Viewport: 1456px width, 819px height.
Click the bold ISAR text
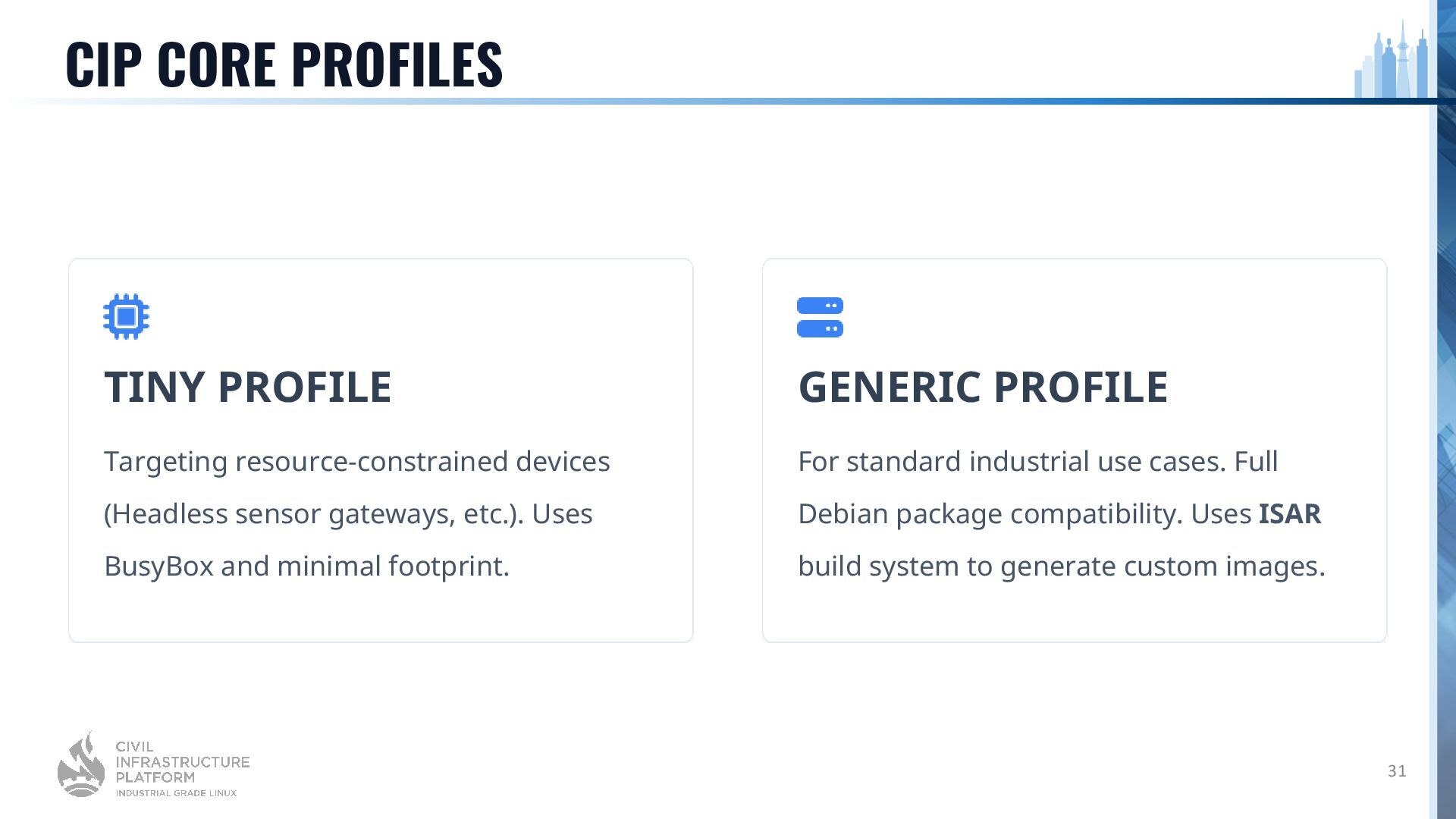click(1289, 513)
